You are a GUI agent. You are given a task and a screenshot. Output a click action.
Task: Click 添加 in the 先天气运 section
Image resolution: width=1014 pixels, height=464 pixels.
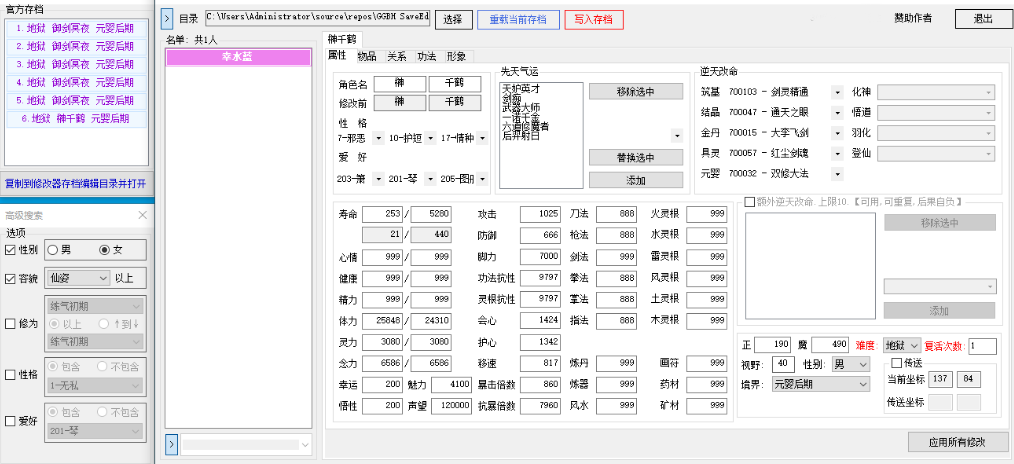[636, 180]
